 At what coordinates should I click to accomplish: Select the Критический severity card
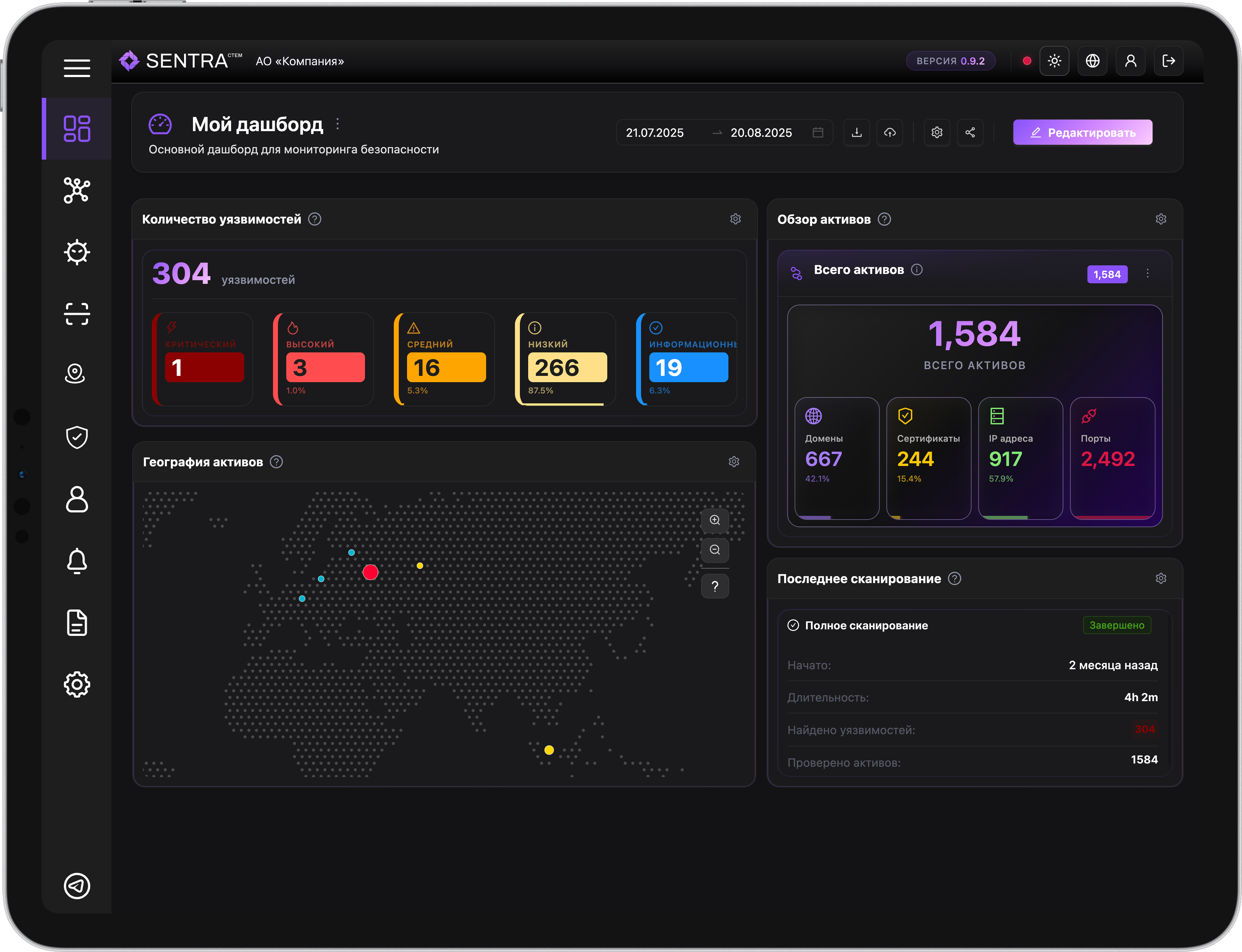point(202,359)
